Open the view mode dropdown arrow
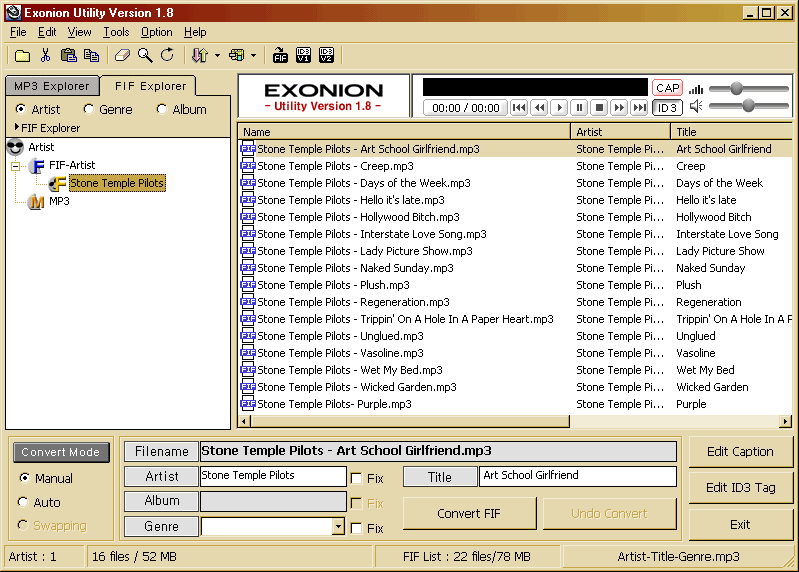 pyautogui.click(x=253, y=56)
